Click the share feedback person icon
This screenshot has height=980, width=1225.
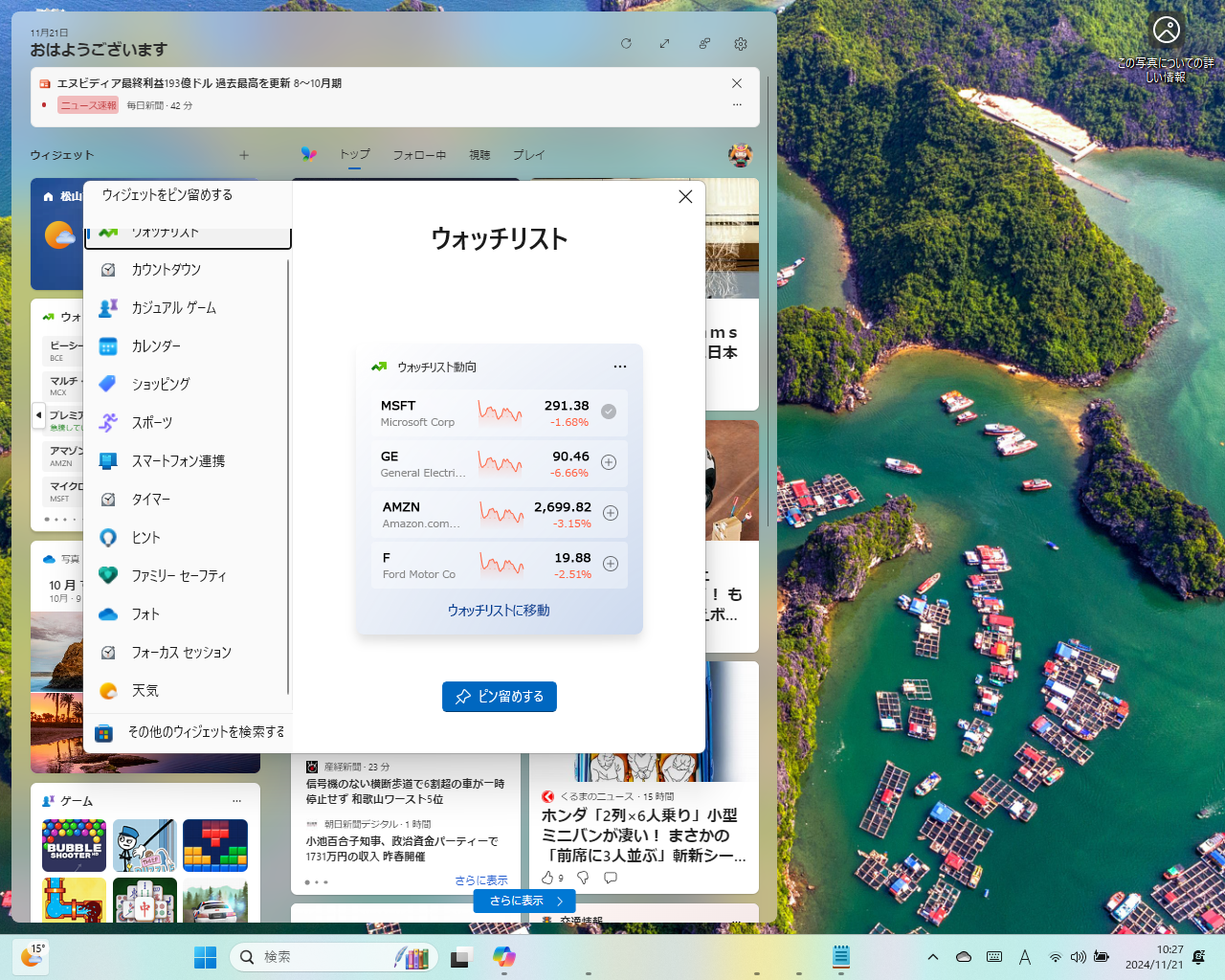tap(703, 44)
